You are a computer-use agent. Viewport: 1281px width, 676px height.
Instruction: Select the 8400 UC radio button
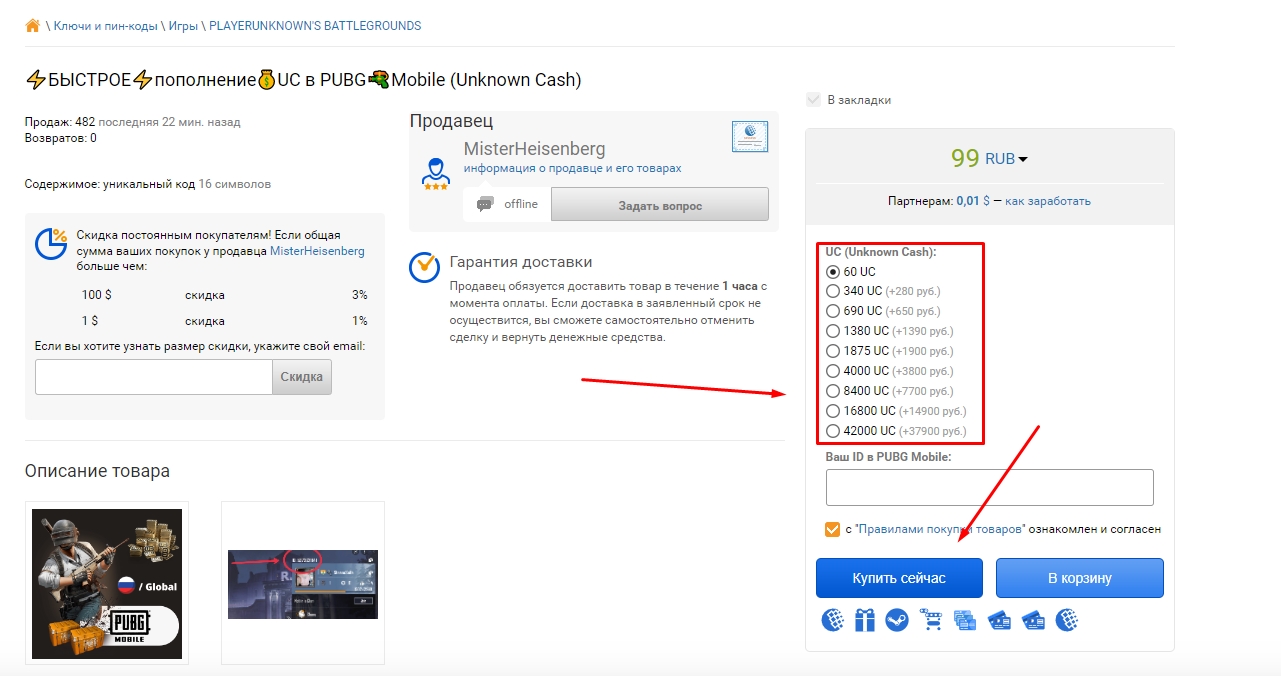click(x=833, y=391)
